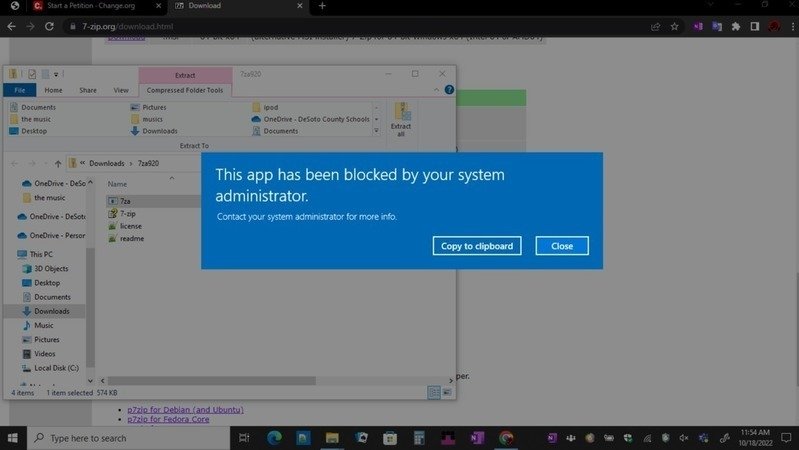This screenshot has height=450, width=799.
Task: Click the horizontal scrollbar in file list
Action: [210, 381]
